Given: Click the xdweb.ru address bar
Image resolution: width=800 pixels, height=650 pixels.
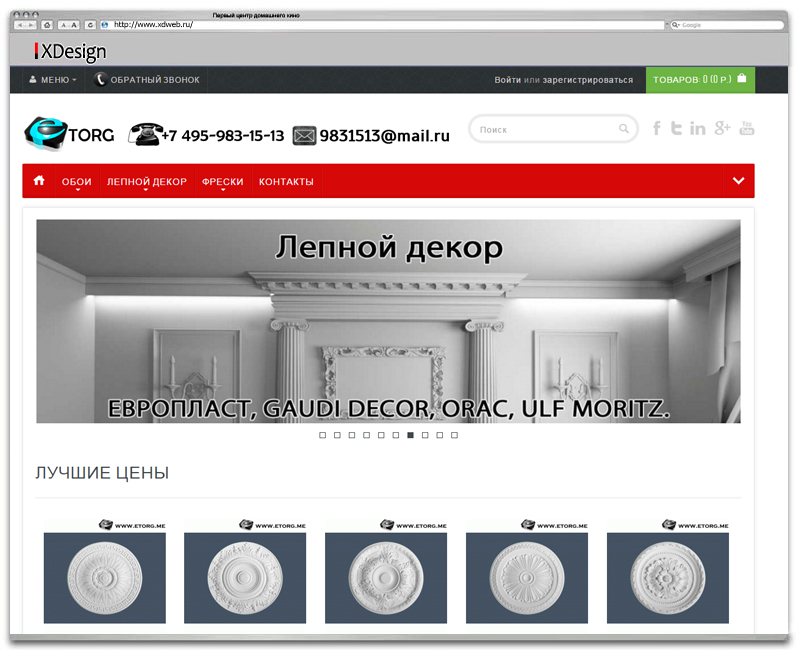Looking at the screenshot, I should point(383,24).
